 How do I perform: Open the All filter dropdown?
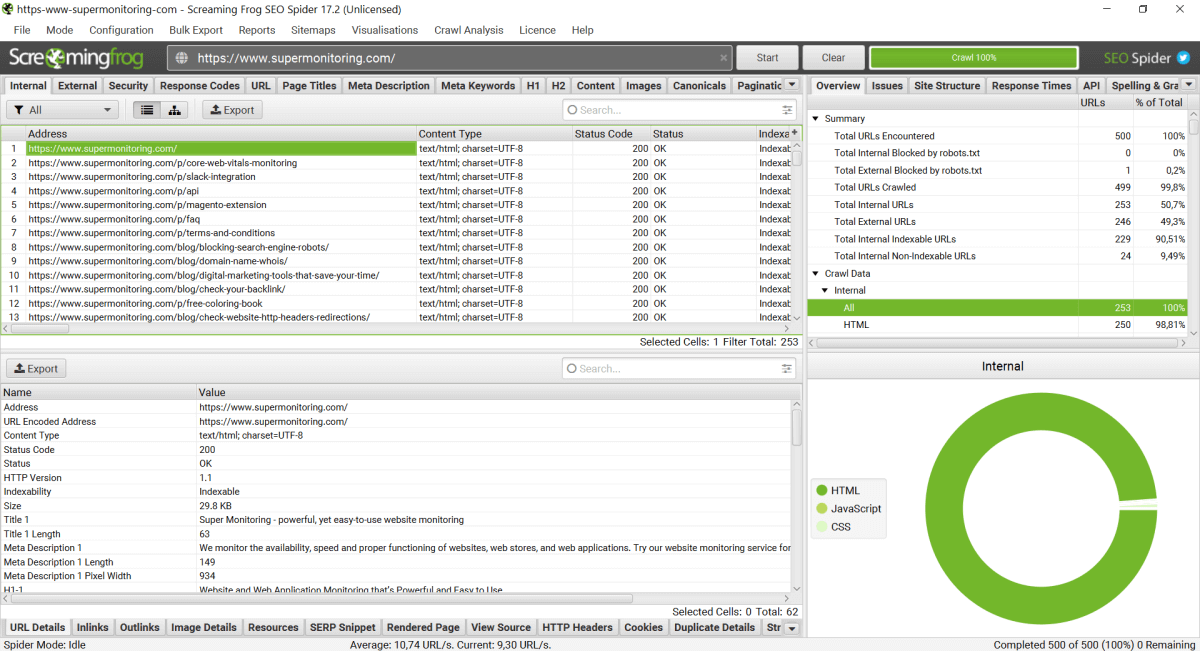(63, 110)
